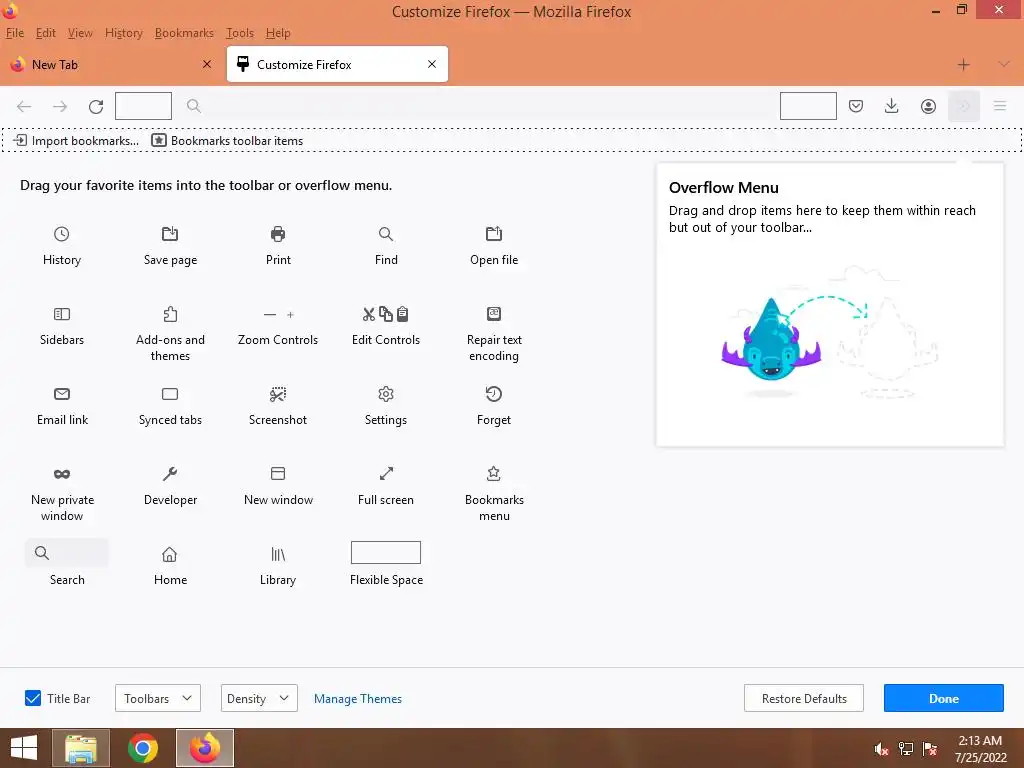Switch to the New Tab tab
This screenshot has height=768, width=1024.
point(111,64)
